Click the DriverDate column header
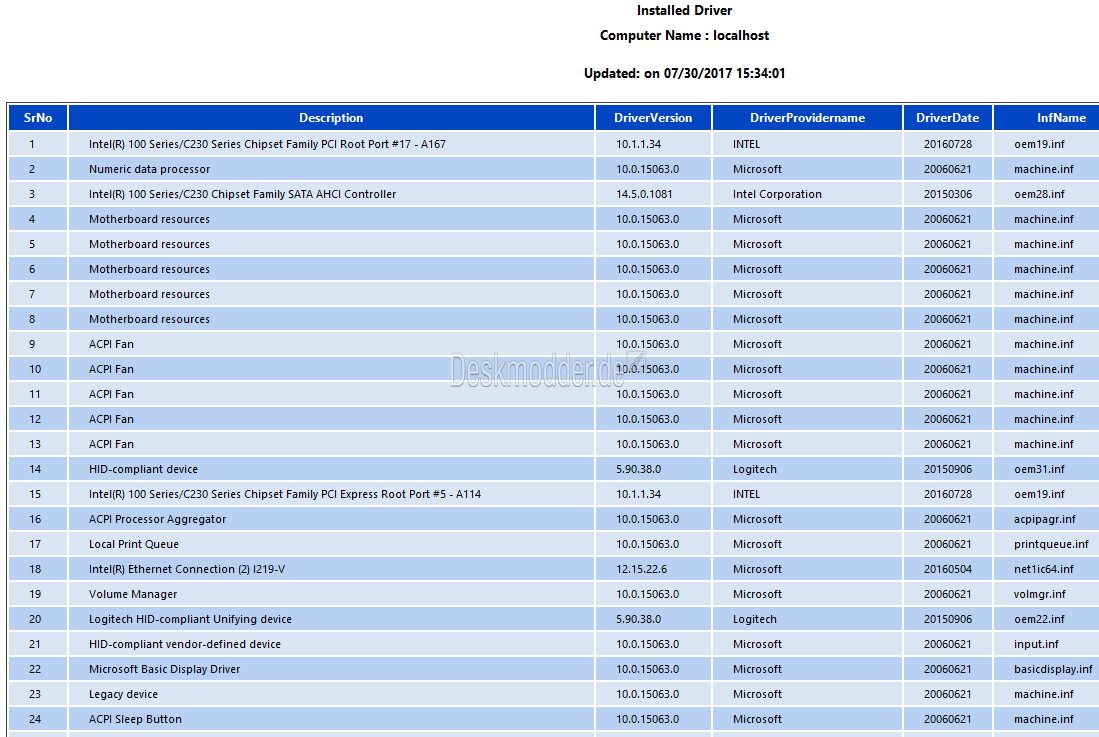This screenshot has width=1099, height=737. click(x=948, y=118)
